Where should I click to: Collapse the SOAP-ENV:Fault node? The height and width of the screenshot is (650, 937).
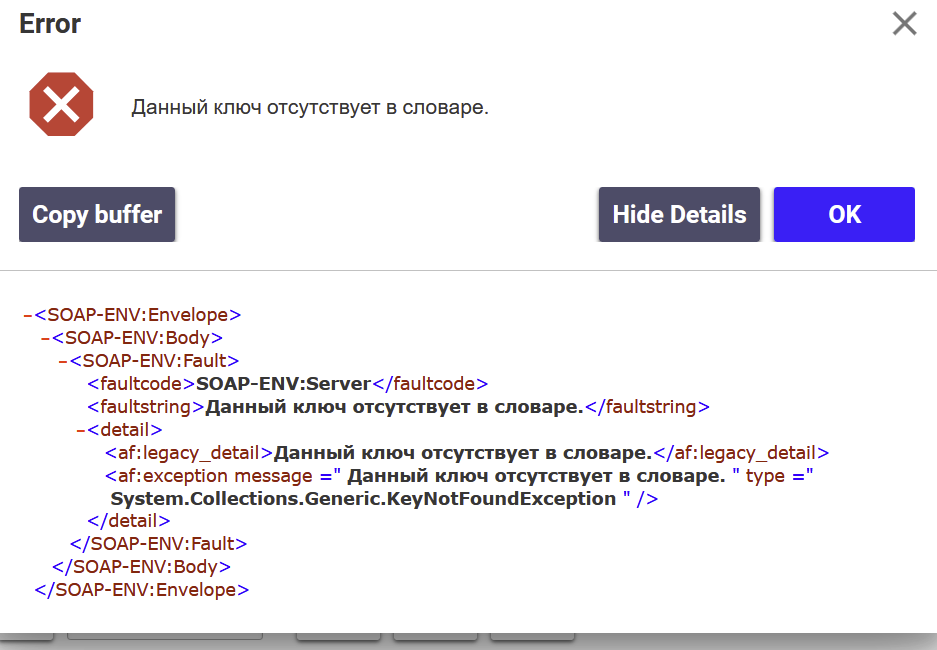pyautogui.click(x=63, y=360)
